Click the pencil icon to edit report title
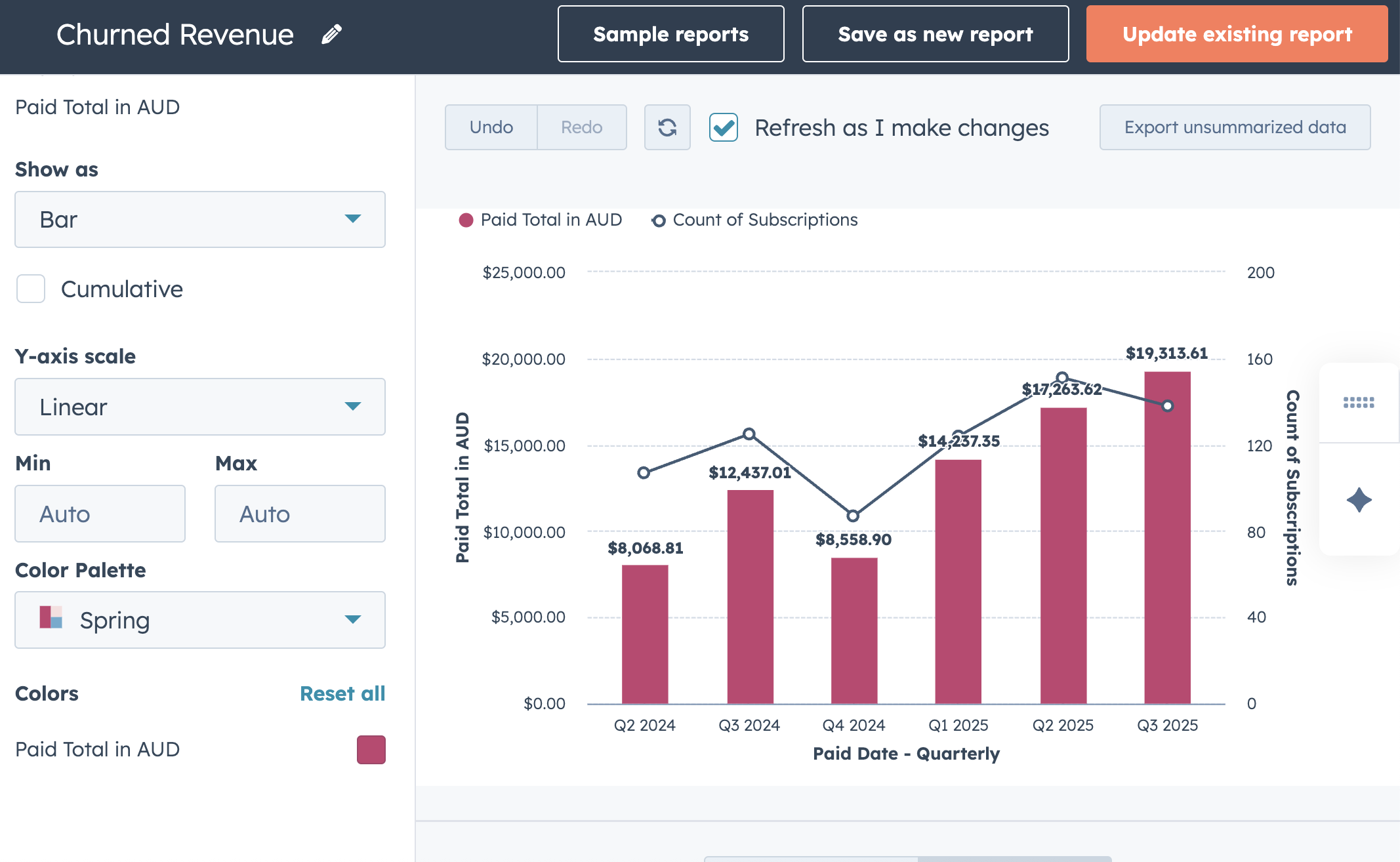This screenshot has height=862, width=1400. point(331,34)
